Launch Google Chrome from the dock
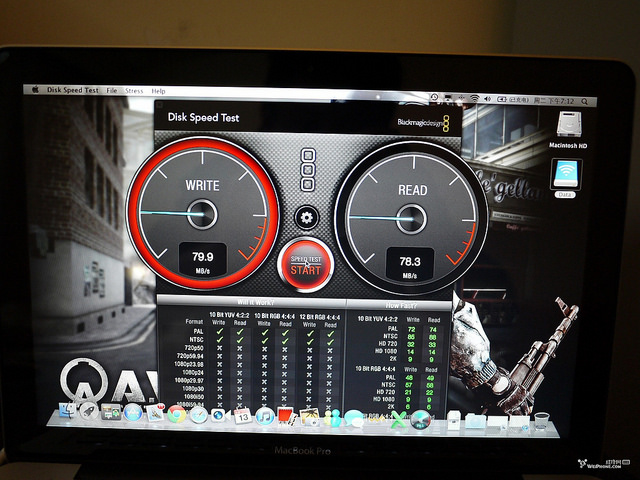Image resolution: width=640 pixels, height=480 pixels. [x=177, y=414]
